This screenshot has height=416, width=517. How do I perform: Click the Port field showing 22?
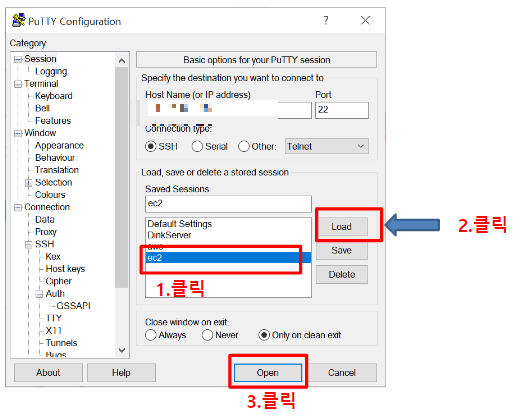[342, 110]
